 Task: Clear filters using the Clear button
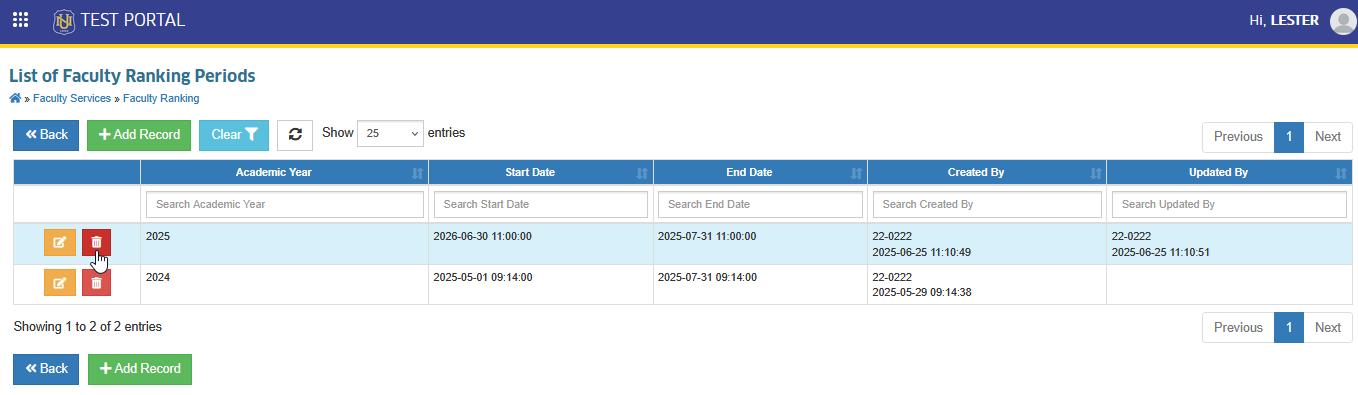tap(234, 135)
